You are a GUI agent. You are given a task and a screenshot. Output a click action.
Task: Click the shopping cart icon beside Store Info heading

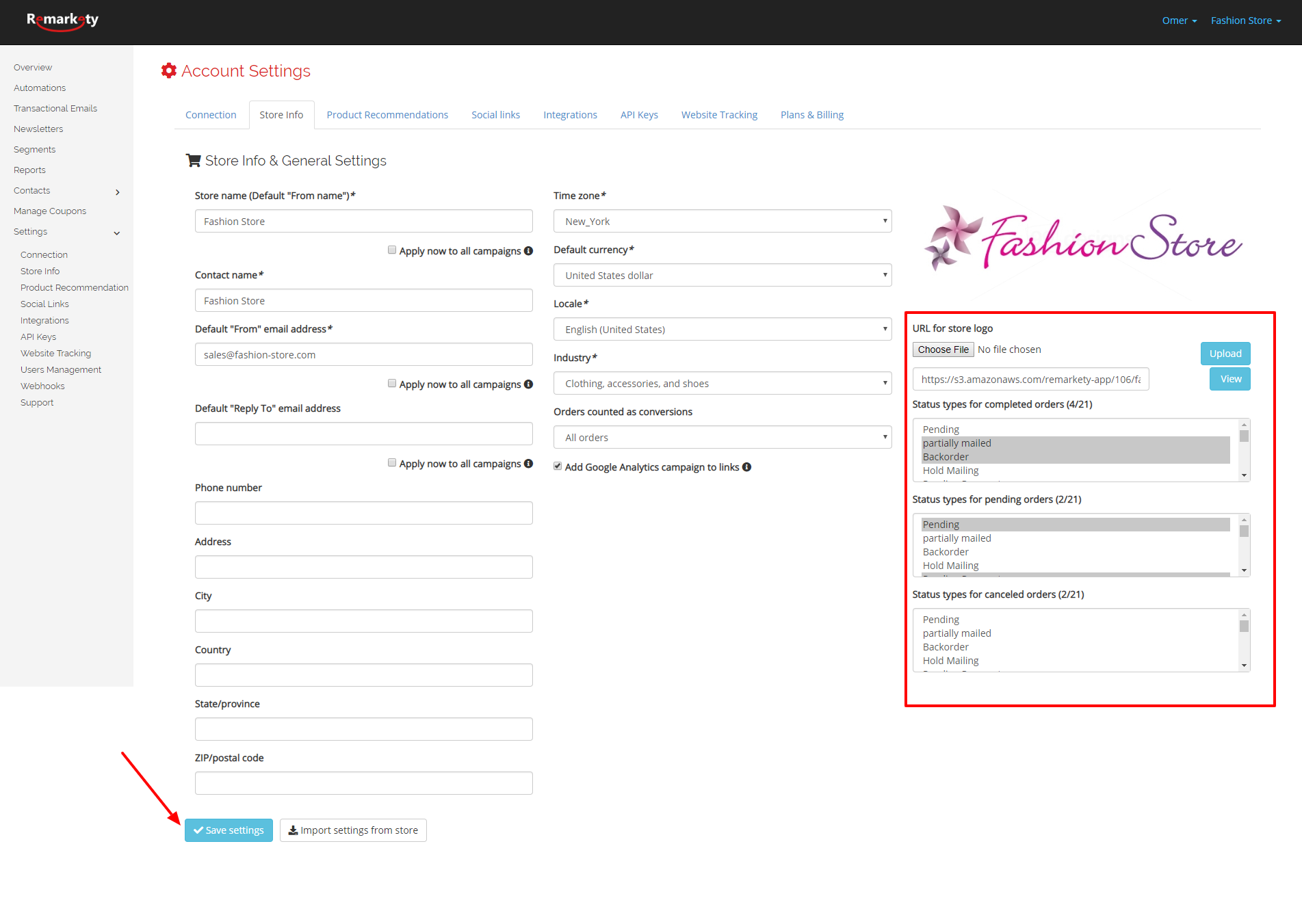[x=194, y=161]
